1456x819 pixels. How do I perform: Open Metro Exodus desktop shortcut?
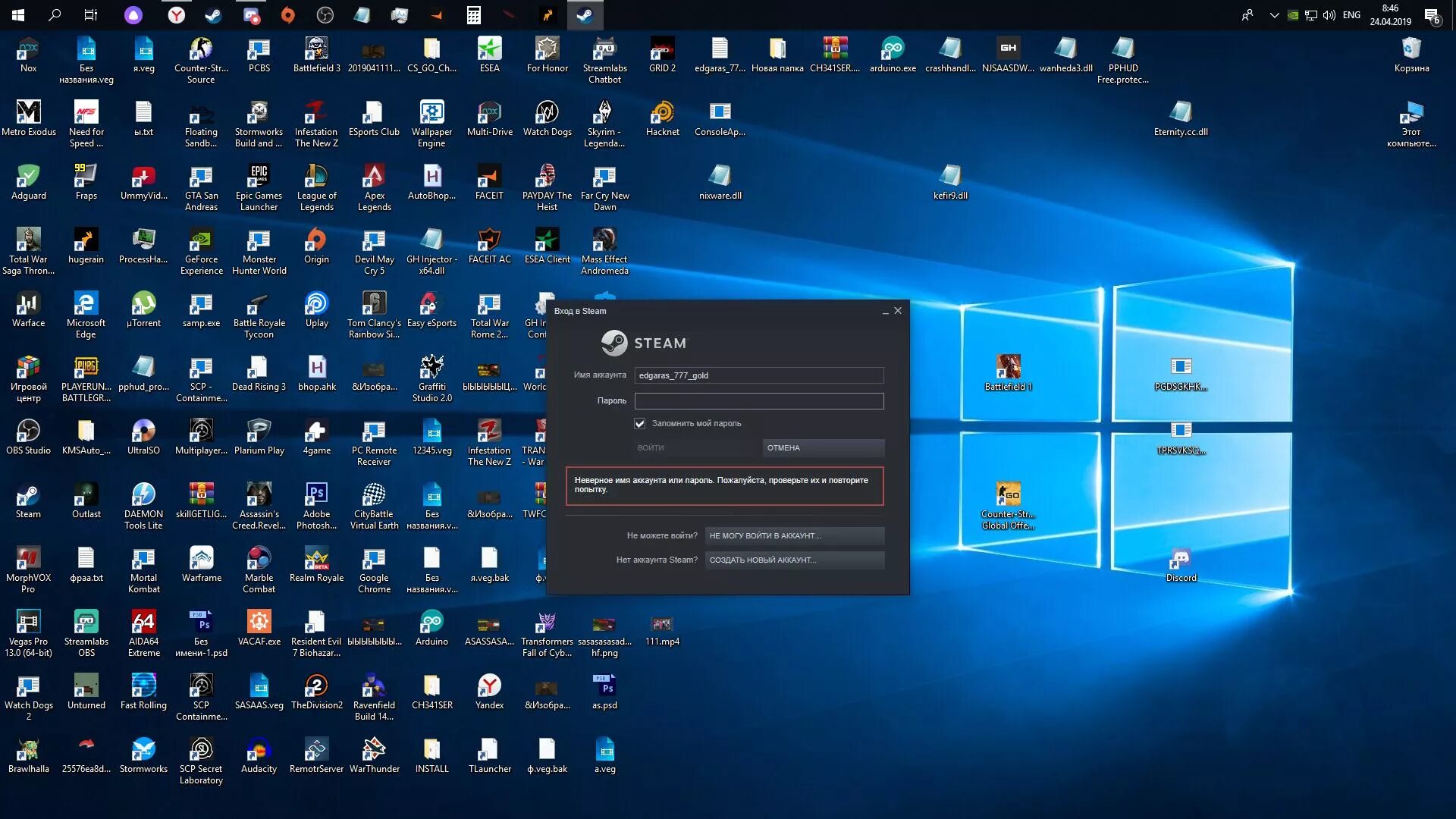tap(29, 118)
